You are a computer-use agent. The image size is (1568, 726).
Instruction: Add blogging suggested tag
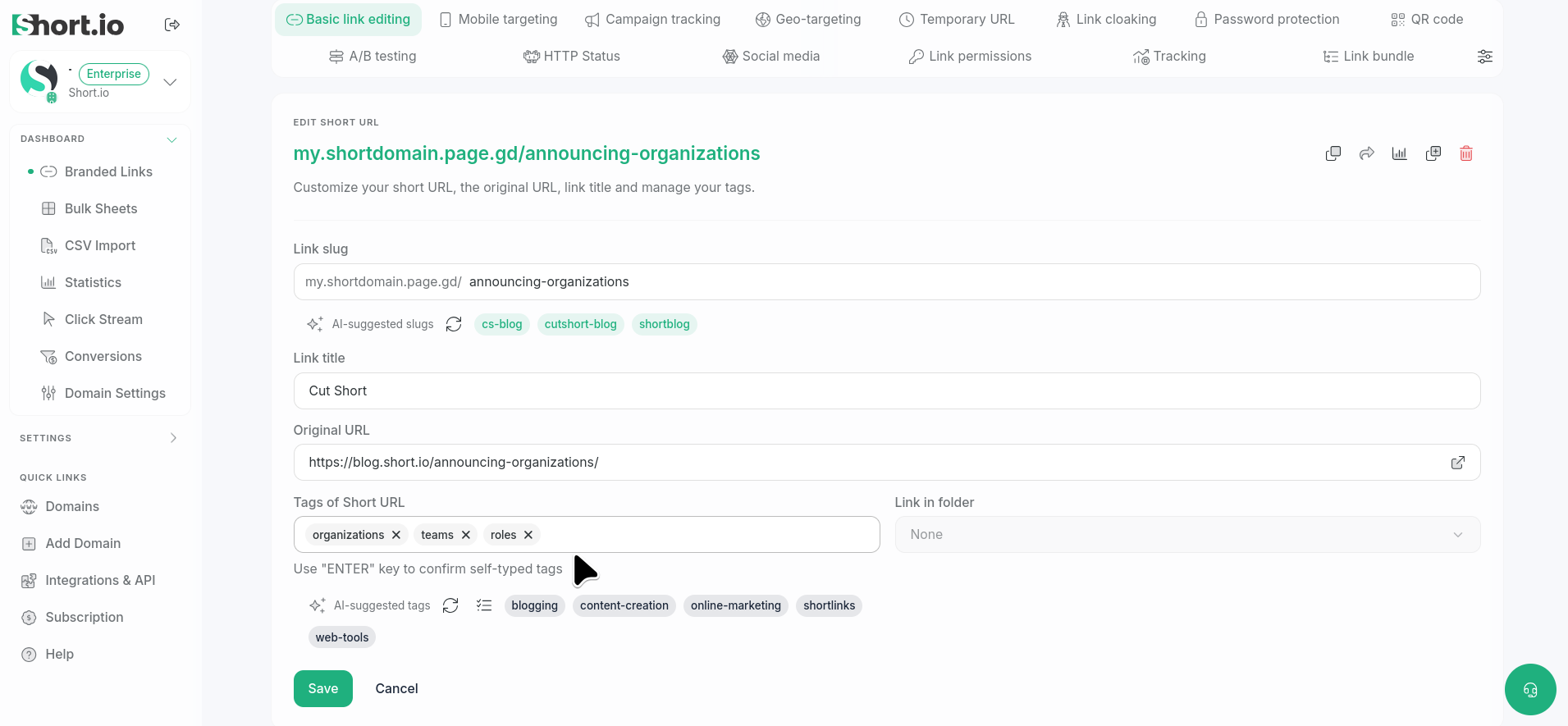[535, 605]
